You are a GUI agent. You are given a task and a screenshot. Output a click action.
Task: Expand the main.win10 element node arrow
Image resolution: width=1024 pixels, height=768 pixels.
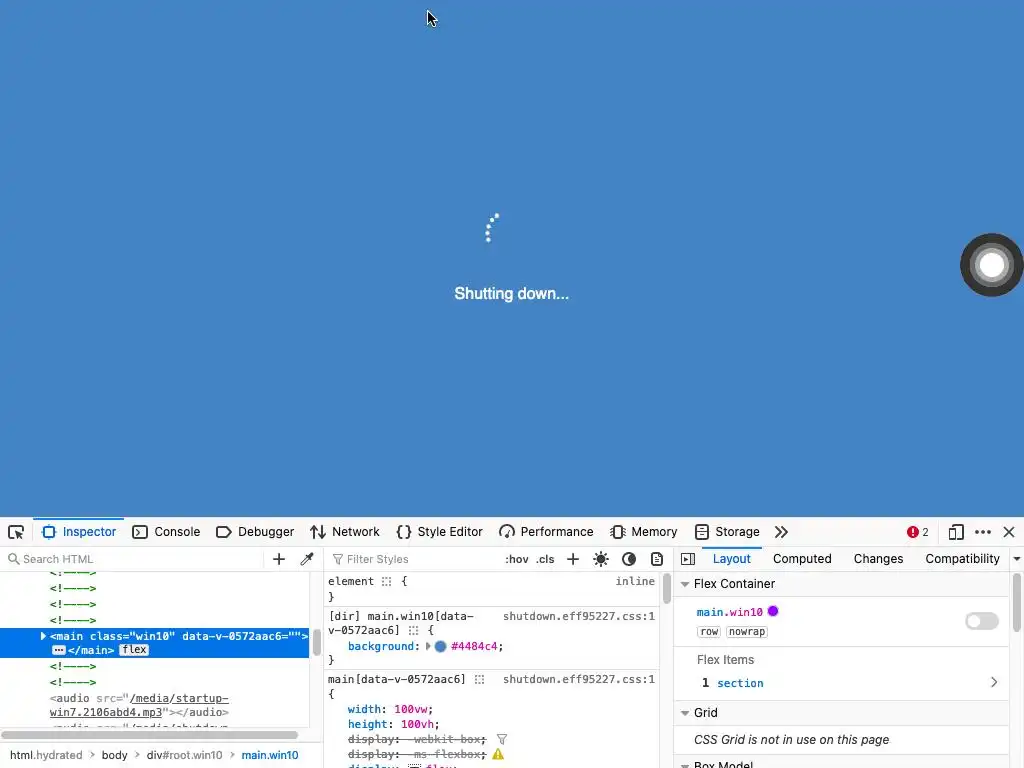[x=43, y=636]
